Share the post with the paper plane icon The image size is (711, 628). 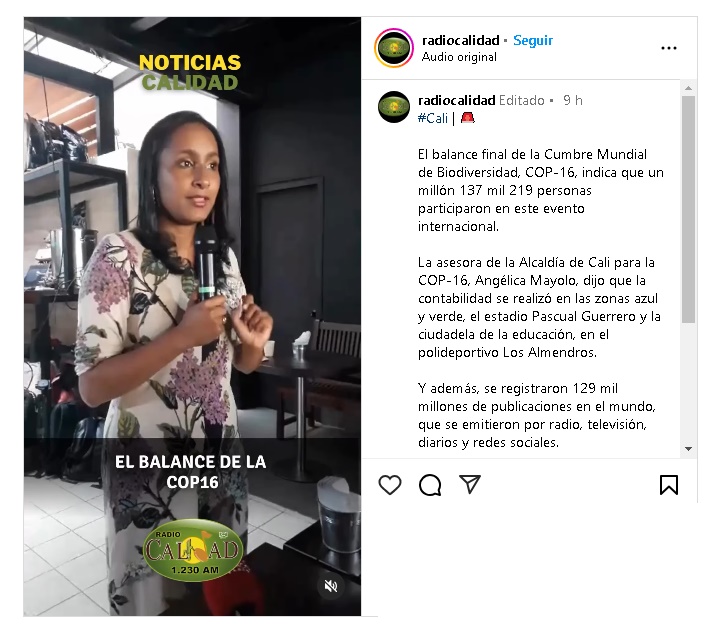[470, 484]
